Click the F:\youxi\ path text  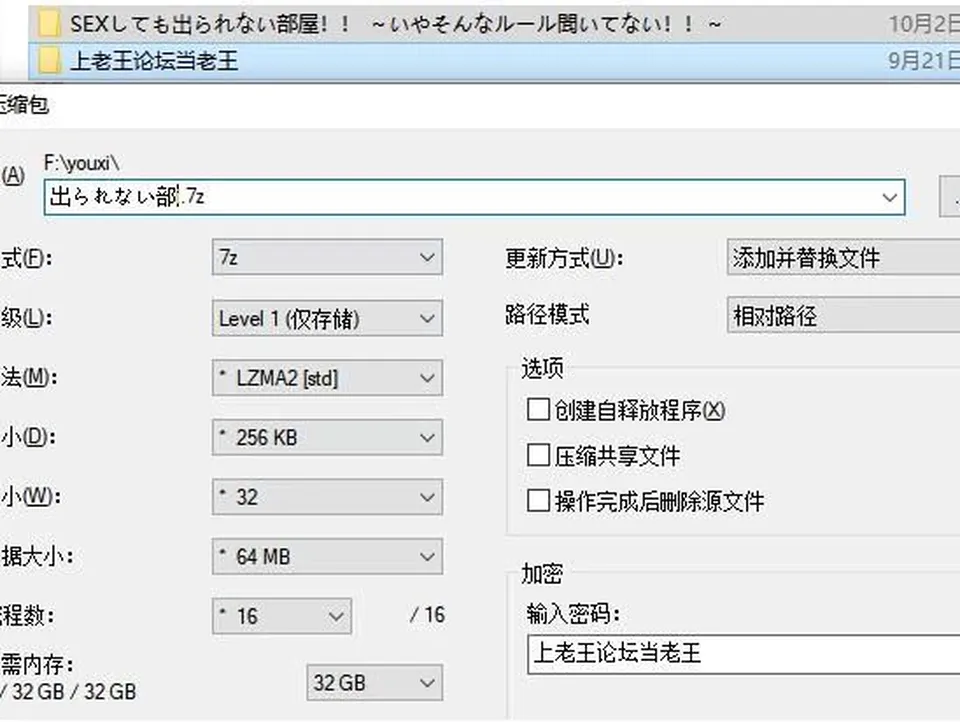pyautogui.click(x=81, y=164)
